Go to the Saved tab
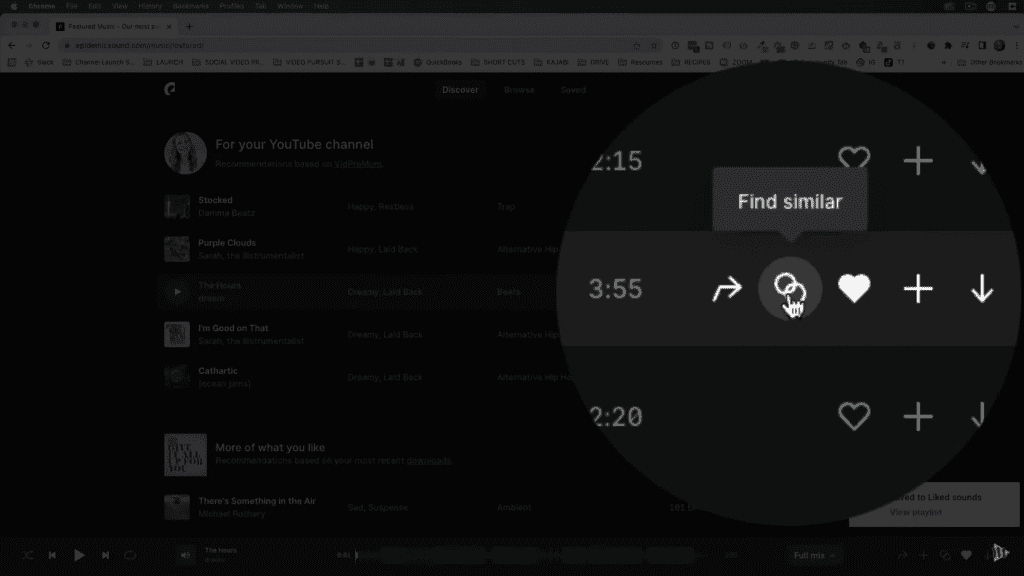 tap(573, 89)
